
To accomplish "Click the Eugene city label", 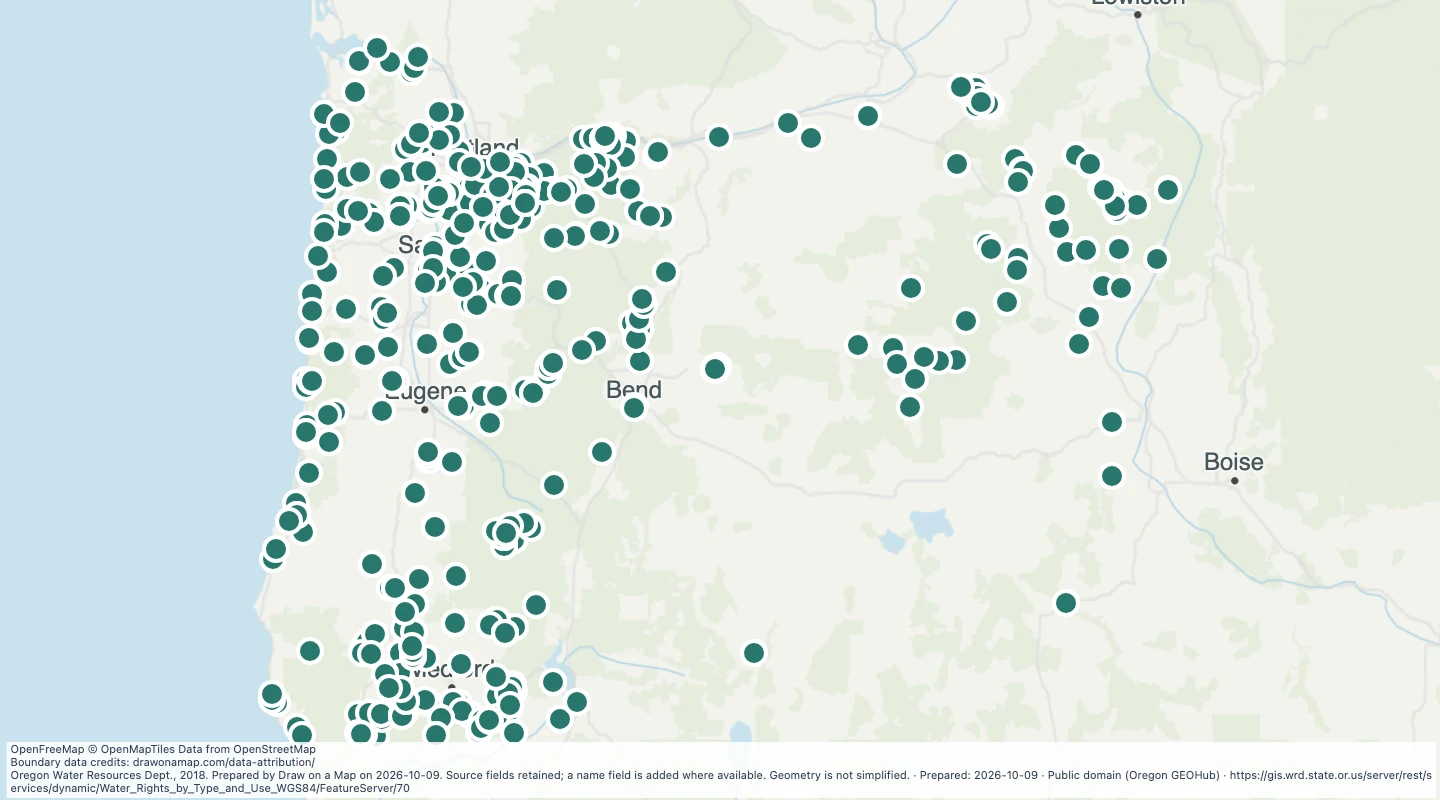I will pyautogui.click(x=426, y=391).
